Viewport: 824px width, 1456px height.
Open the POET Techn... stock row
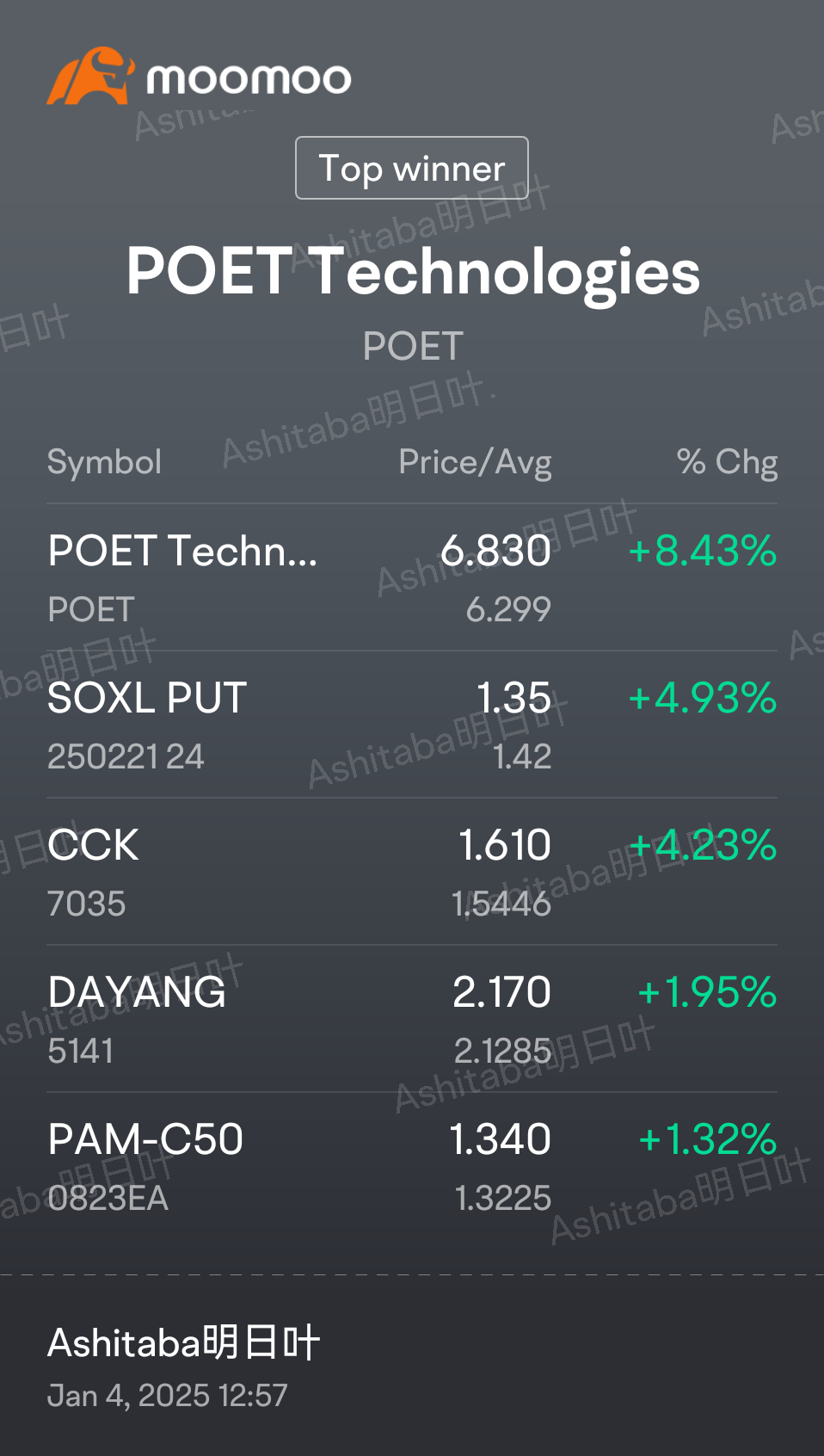[412, 577]
